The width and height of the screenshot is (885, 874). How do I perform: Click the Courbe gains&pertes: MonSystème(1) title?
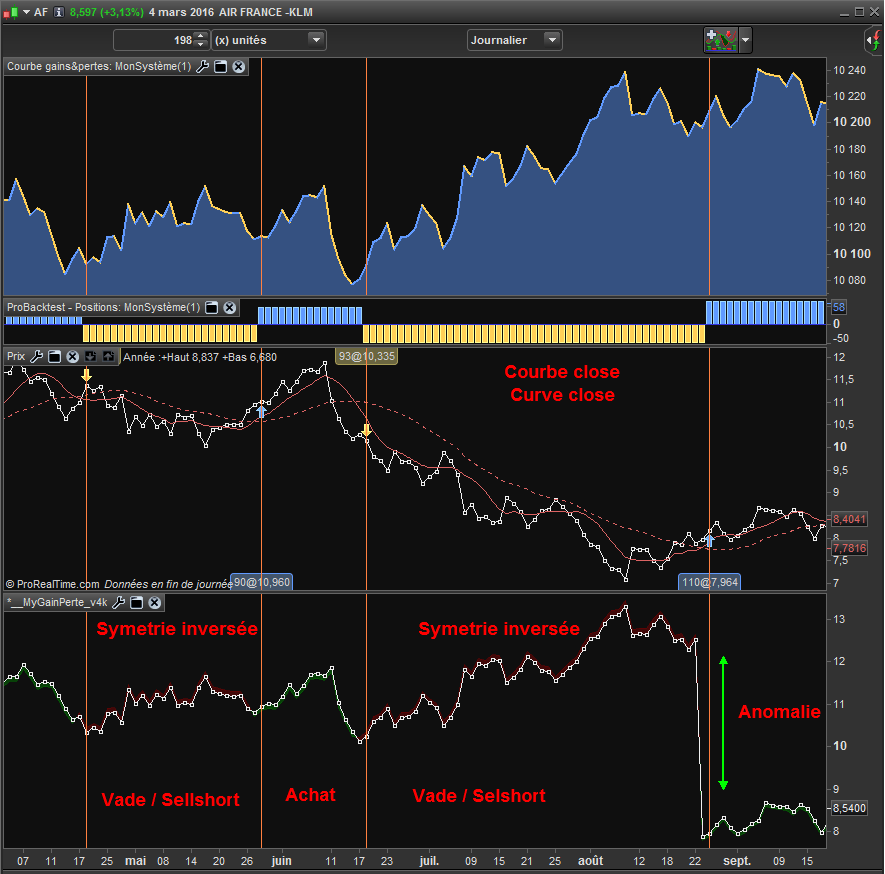99,67
